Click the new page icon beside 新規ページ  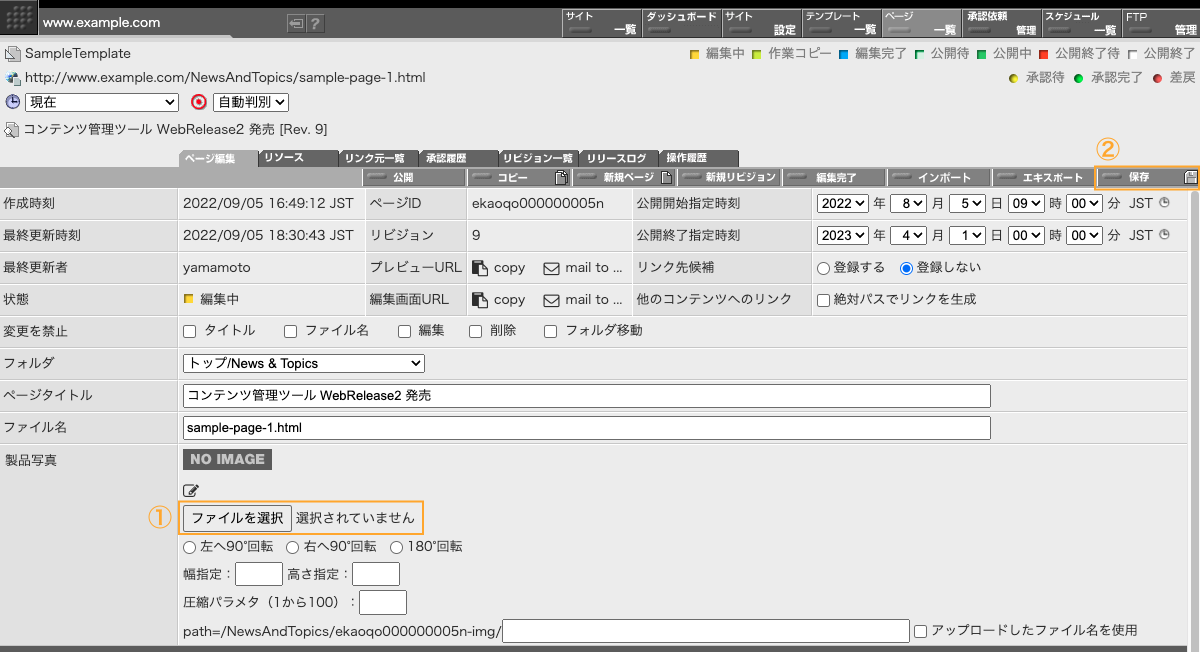[x=666, y=176]
